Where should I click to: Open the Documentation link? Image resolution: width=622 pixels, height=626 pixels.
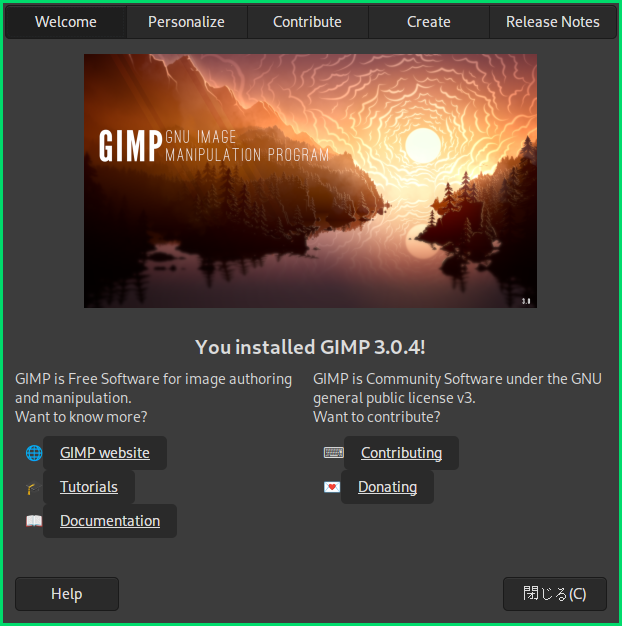coord(110,521)
